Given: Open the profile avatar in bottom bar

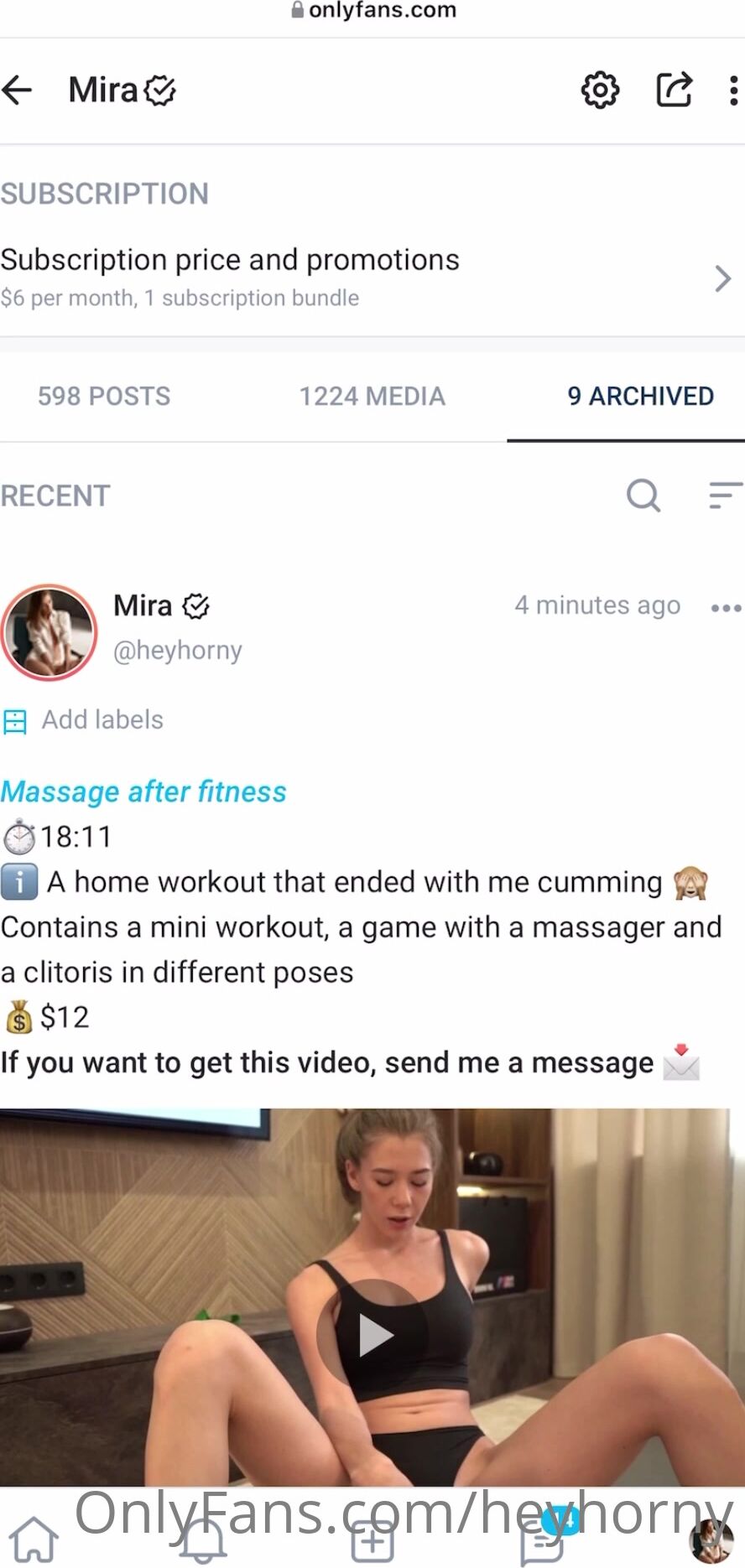Looking at the screenshot, I should coord(711,1541).
